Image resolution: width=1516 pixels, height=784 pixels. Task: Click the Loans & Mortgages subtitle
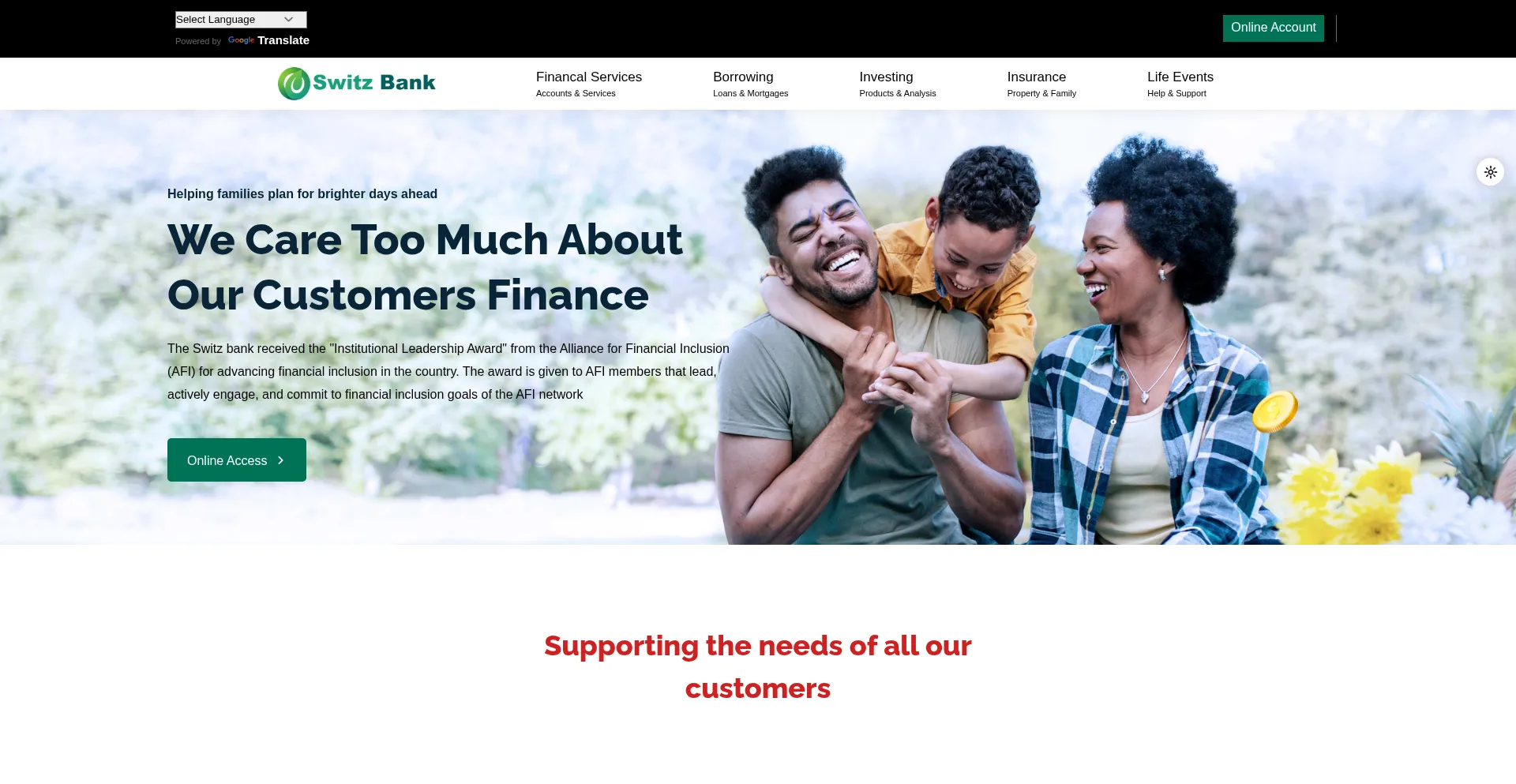click(750, 93)
